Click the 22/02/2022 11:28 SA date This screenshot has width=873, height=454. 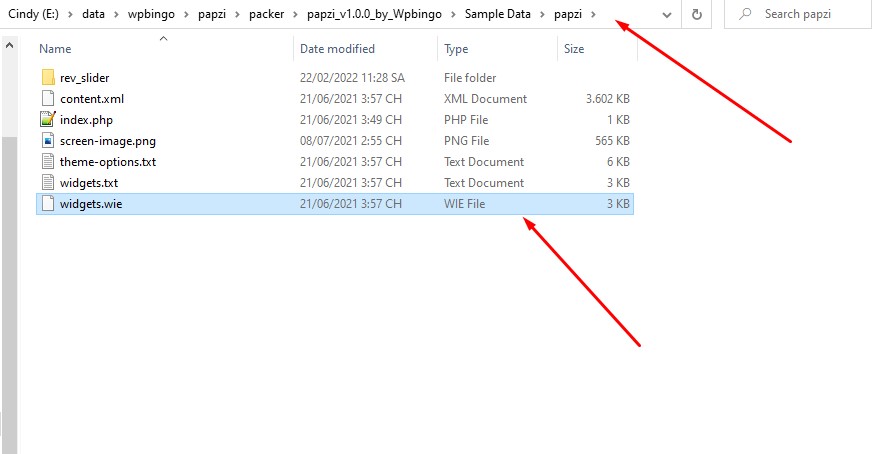click(x=352, y=78)
